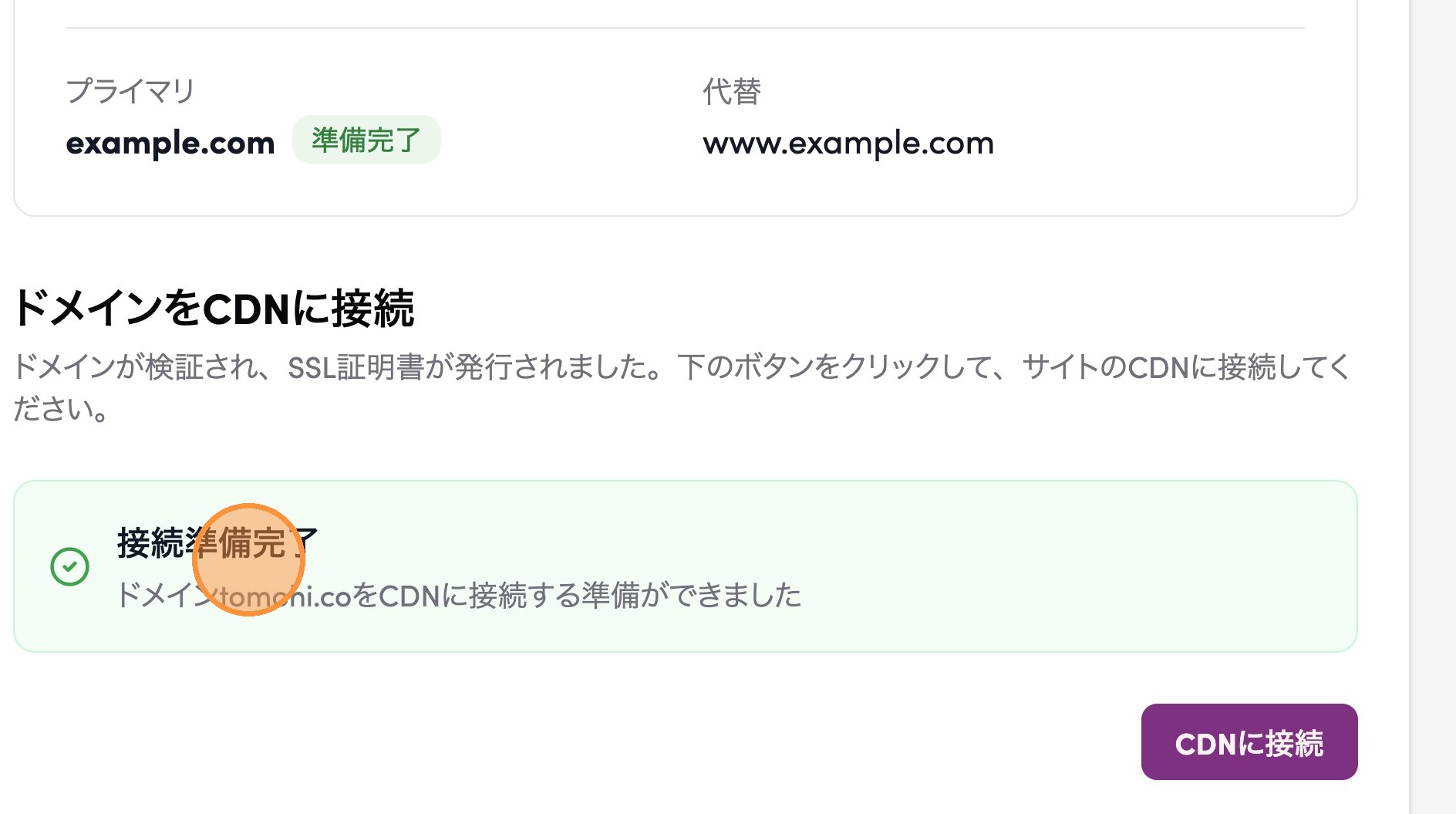Click empty space in domain card below www.example.com
Image resolution: width=1456 pixels, height=814 pixels.
click(848, 189)
